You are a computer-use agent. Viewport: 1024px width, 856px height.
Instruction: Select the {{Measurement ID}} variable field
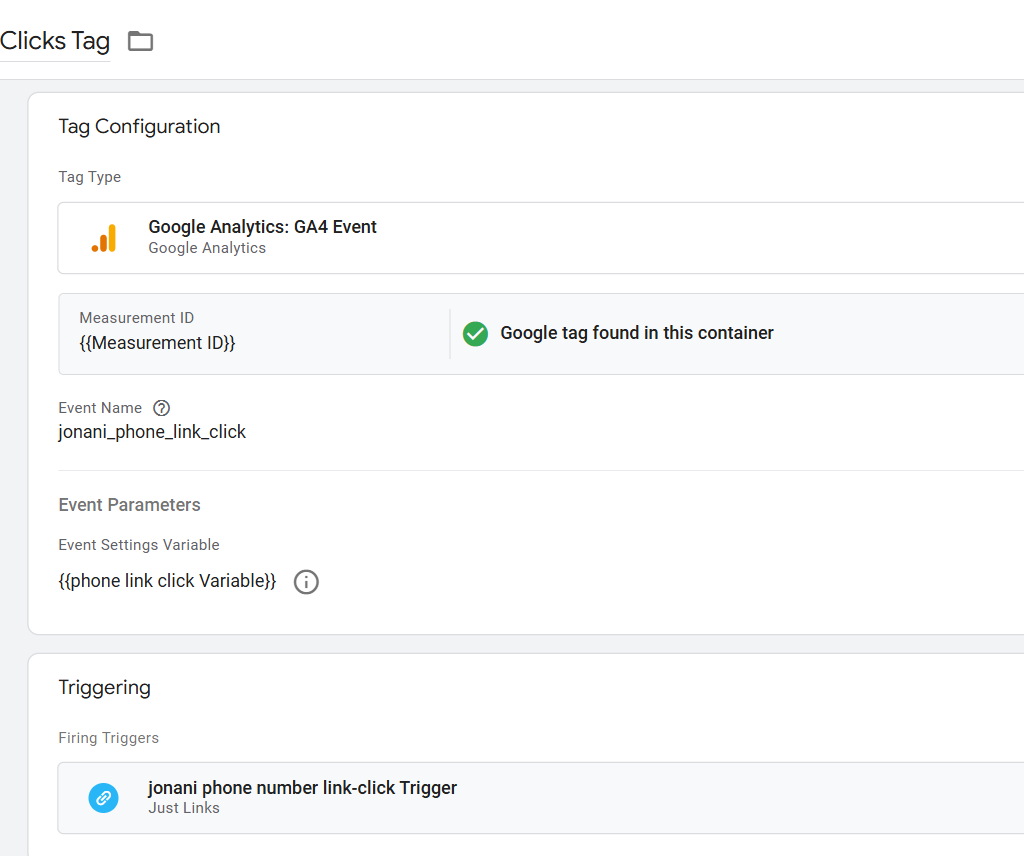157,342
